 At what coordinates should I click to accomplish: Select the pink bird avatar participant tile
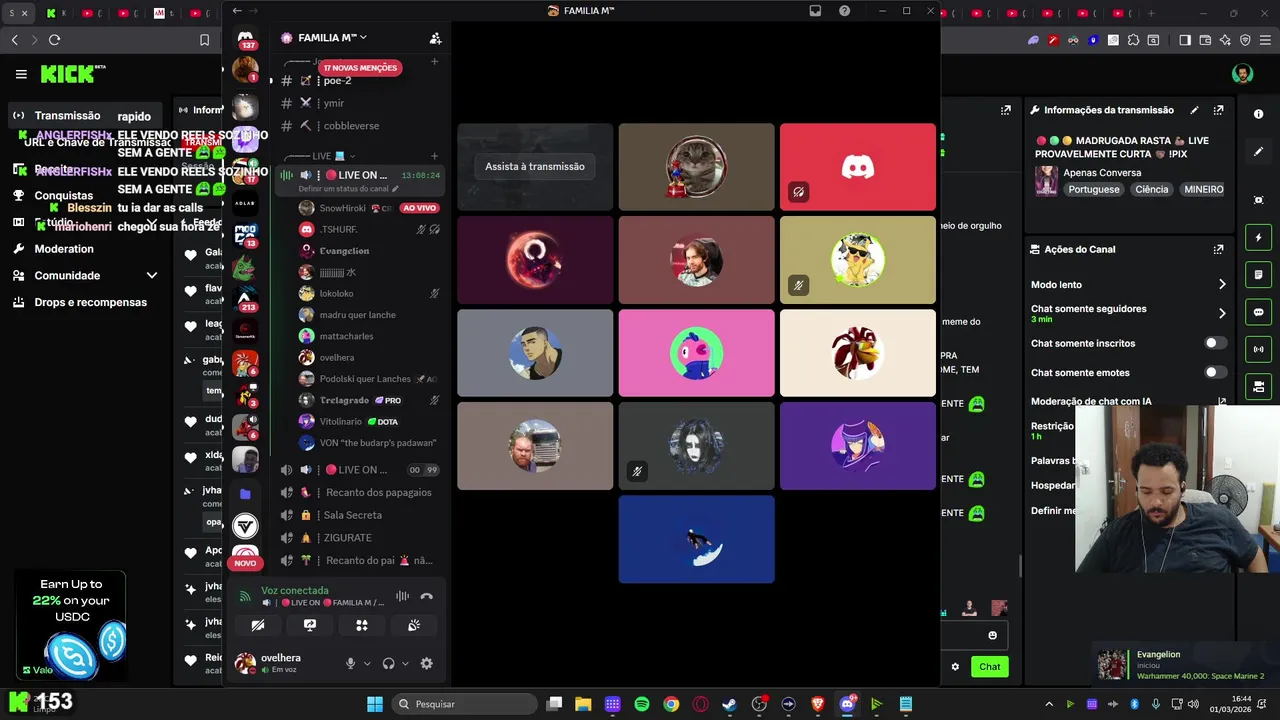pyautogui.click(x=696, y=353)
